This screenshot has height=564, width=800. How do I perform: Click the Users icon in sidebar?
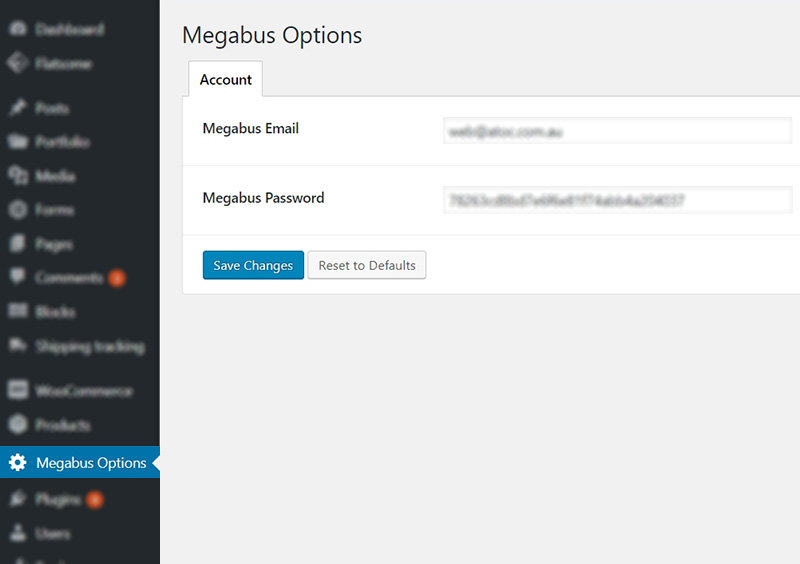click(18, 532)
